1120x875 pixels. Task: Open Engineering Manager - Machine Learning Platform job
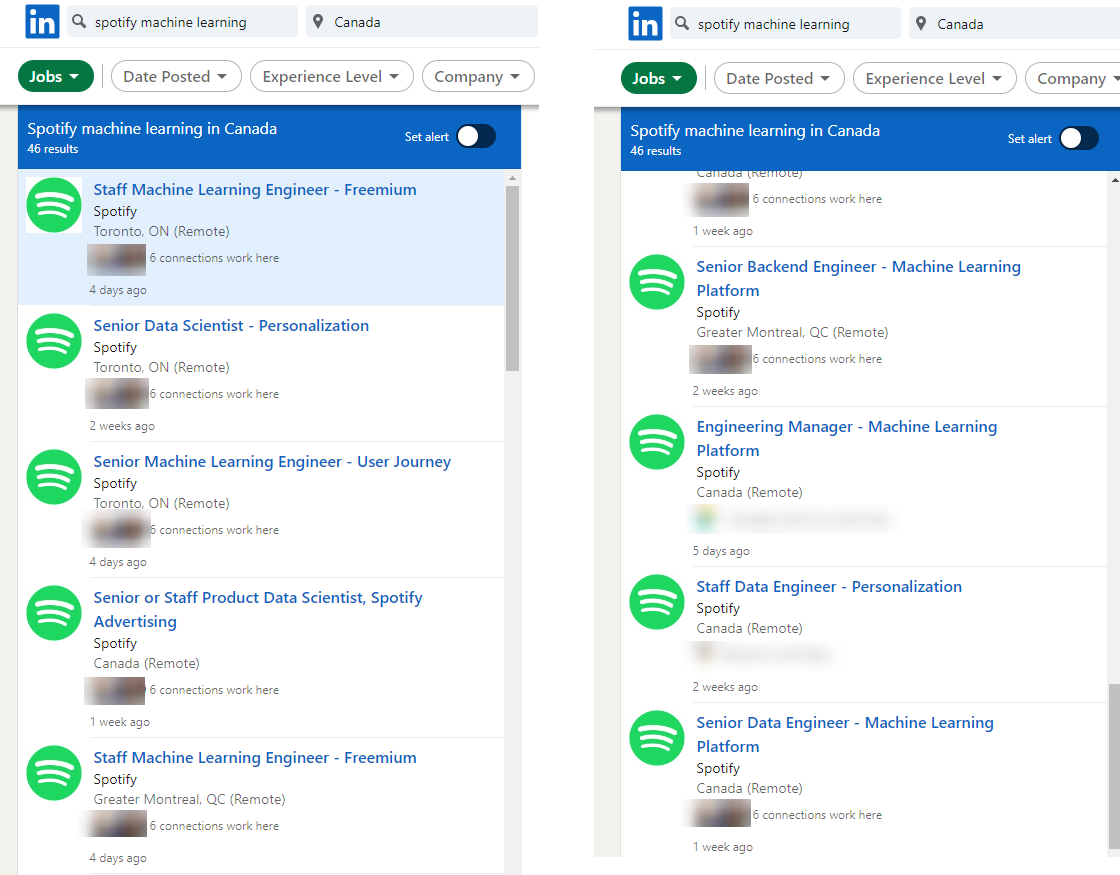coord(846,438)
